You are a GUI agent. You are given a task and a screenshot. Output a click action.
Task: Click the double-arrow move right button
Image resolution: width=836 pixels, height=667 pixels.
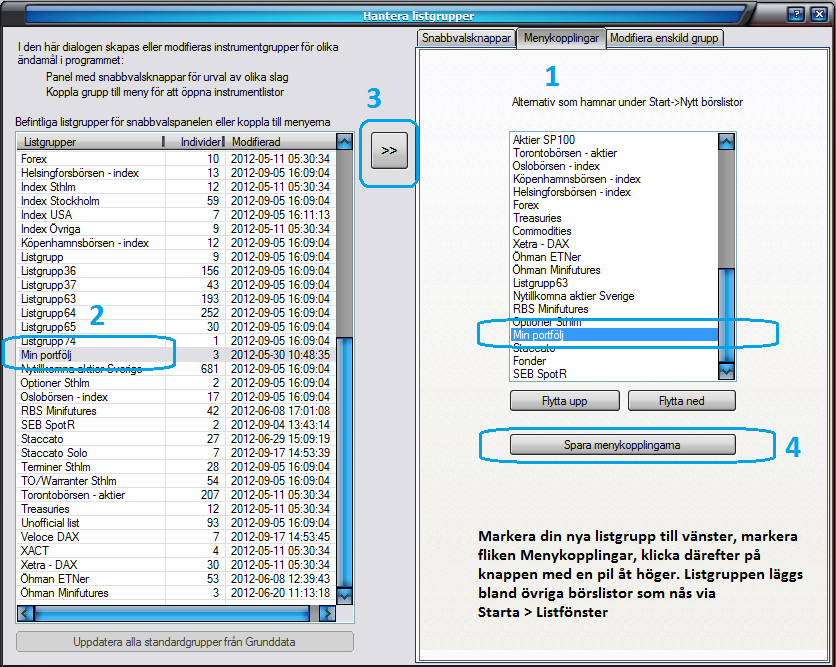pyautogui.click(x=389, y=150)
